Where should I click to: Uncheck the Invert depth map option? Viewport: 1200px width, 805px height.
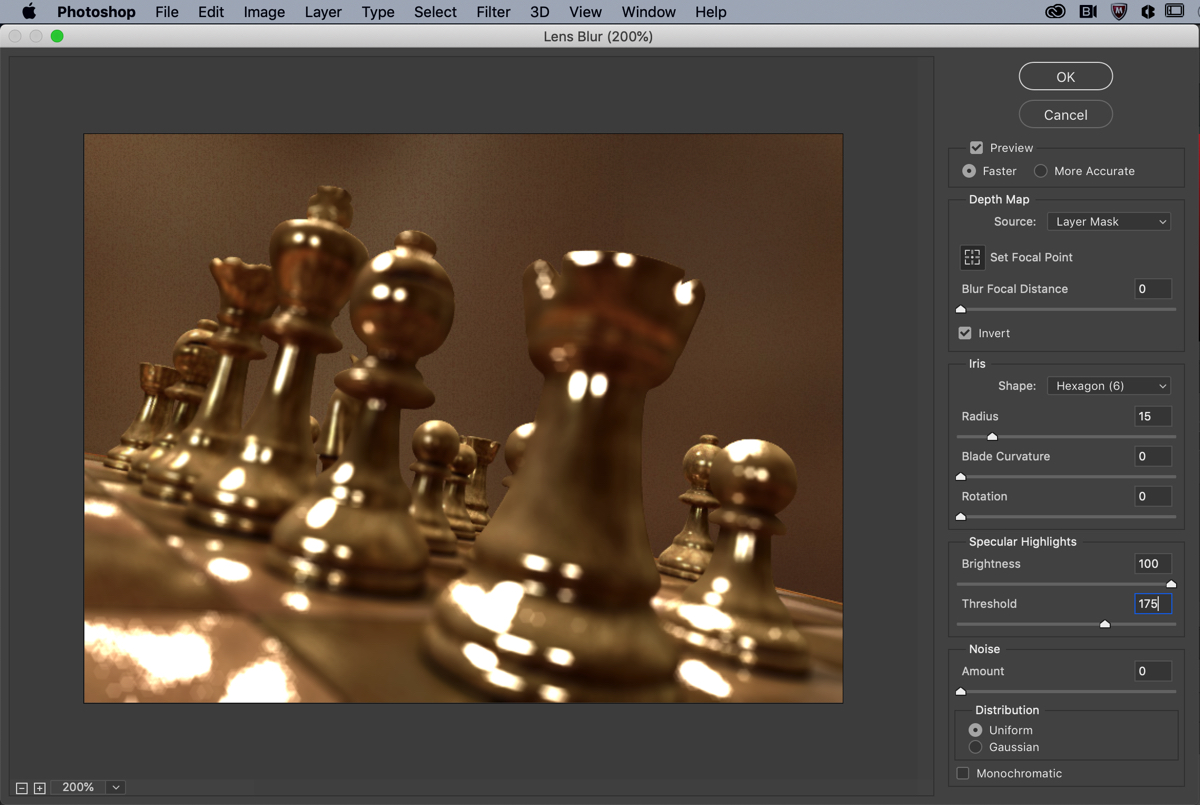coord(965,333)
